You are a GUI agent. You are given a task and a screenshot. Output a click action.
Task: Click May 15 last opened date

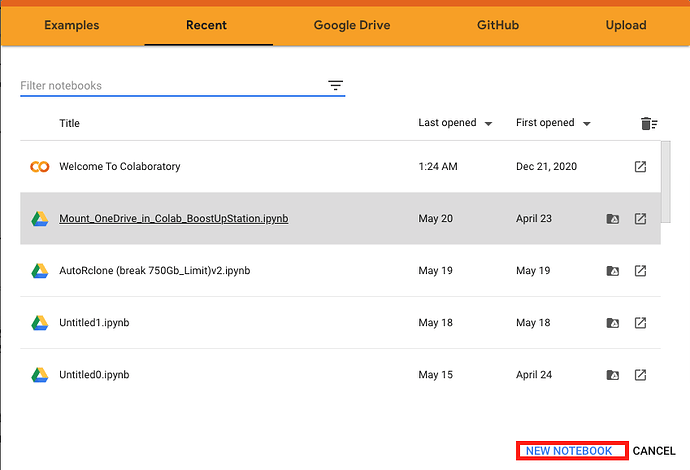tap(436, 375)
